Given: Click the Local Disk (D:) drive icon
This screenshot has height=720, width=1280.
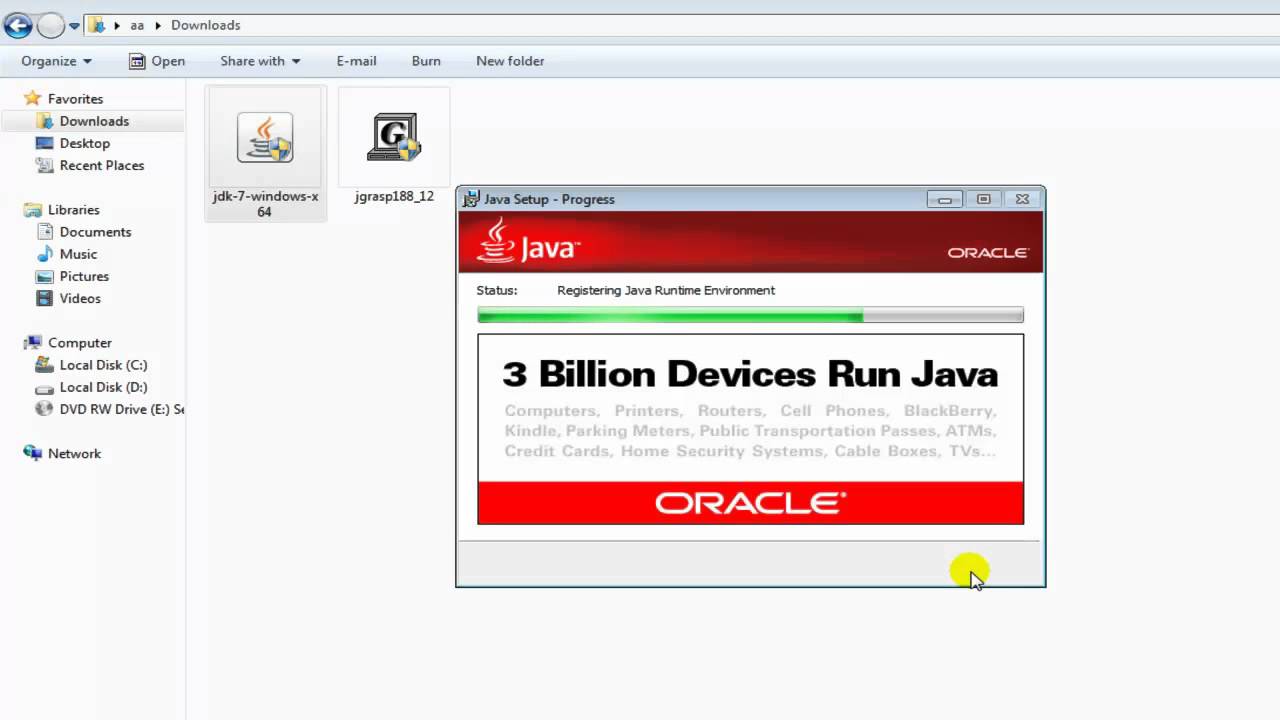Looking at the screenshot, I should coord(44,388).
